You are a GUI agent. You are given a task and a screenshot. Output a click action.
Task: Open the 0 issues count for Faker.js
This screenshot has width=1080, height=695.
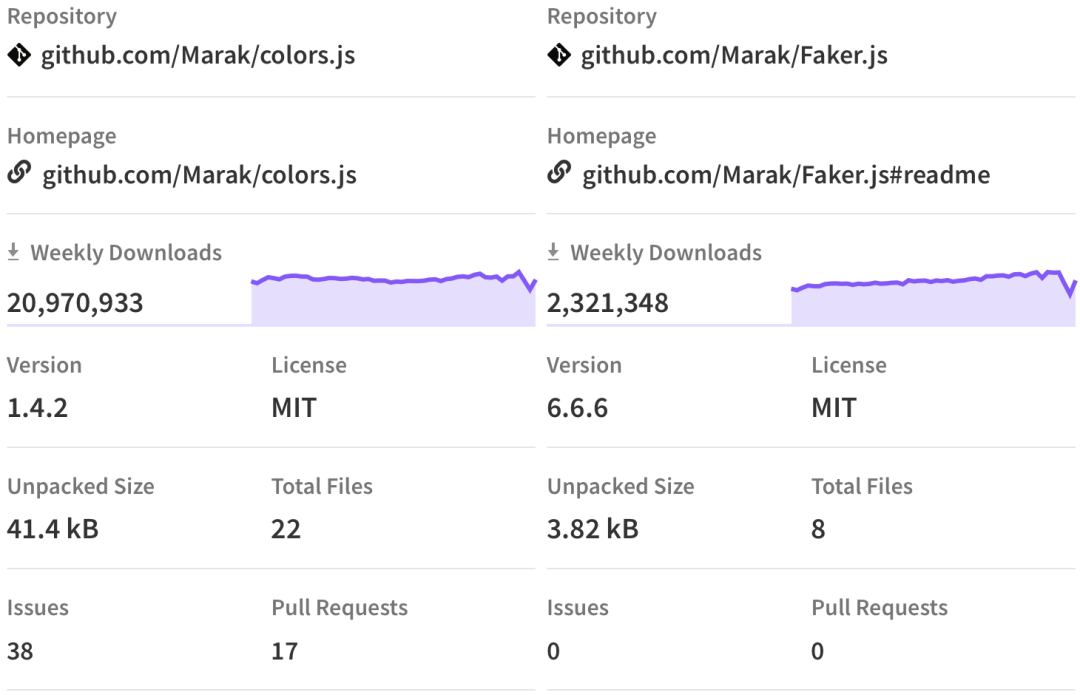click(554, 652)
